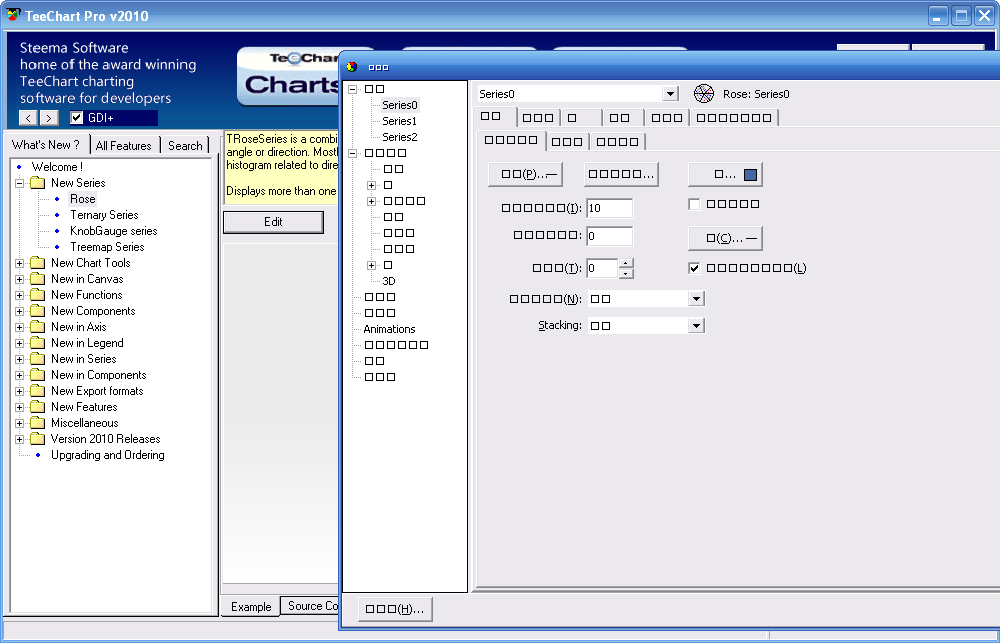Click the Rose series icon beside Rose: Series0

tap(703, 94)
